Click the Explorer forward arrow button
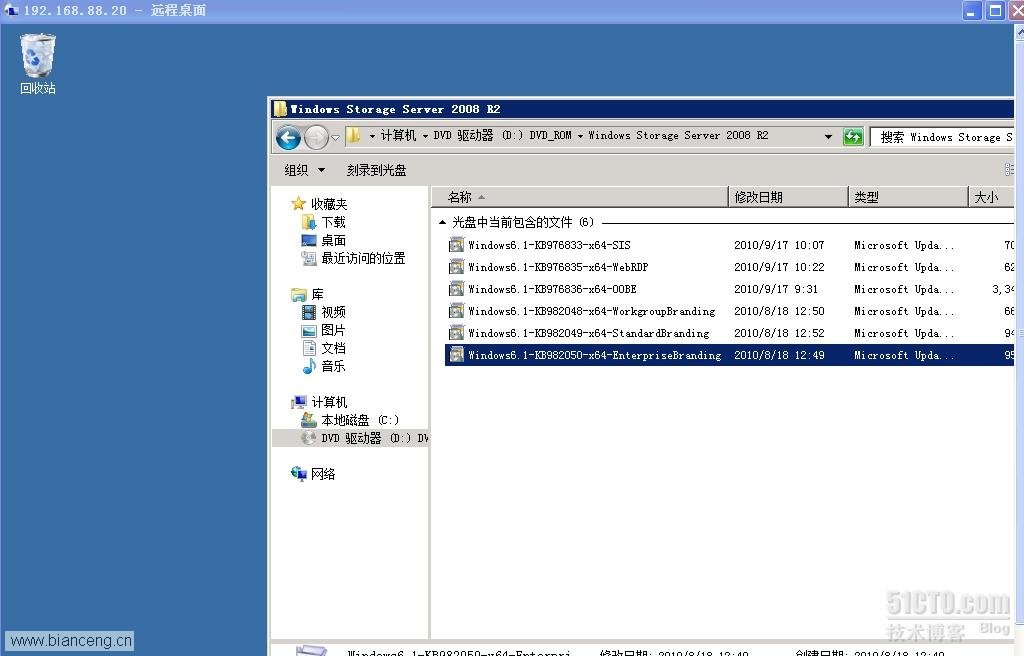Screen dimensions: 1024x656 tap(316, 137)
